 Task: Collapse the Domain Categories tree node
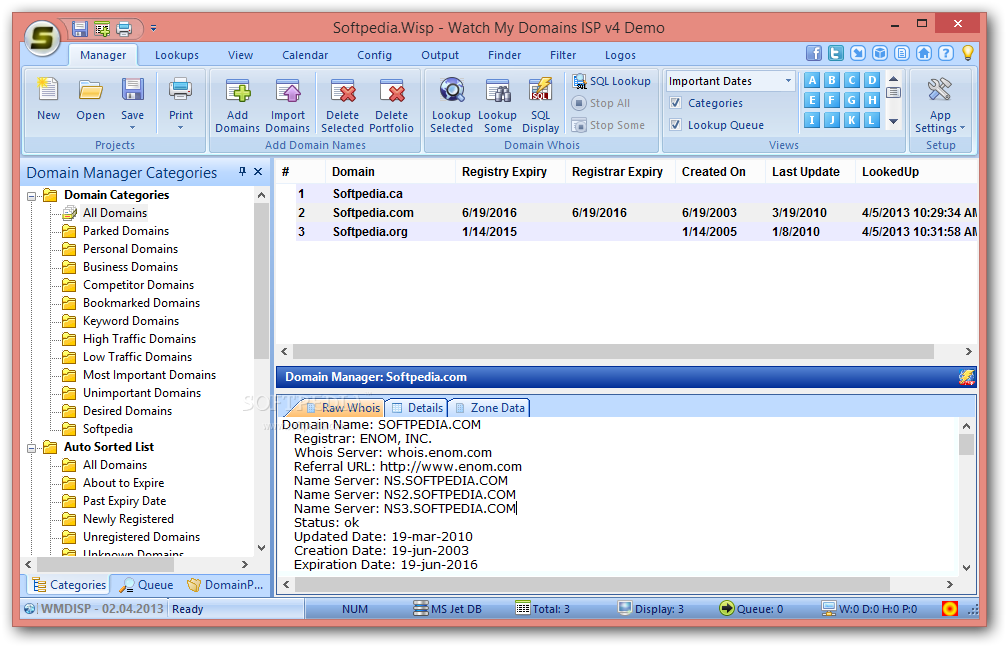tap(31, 196)
